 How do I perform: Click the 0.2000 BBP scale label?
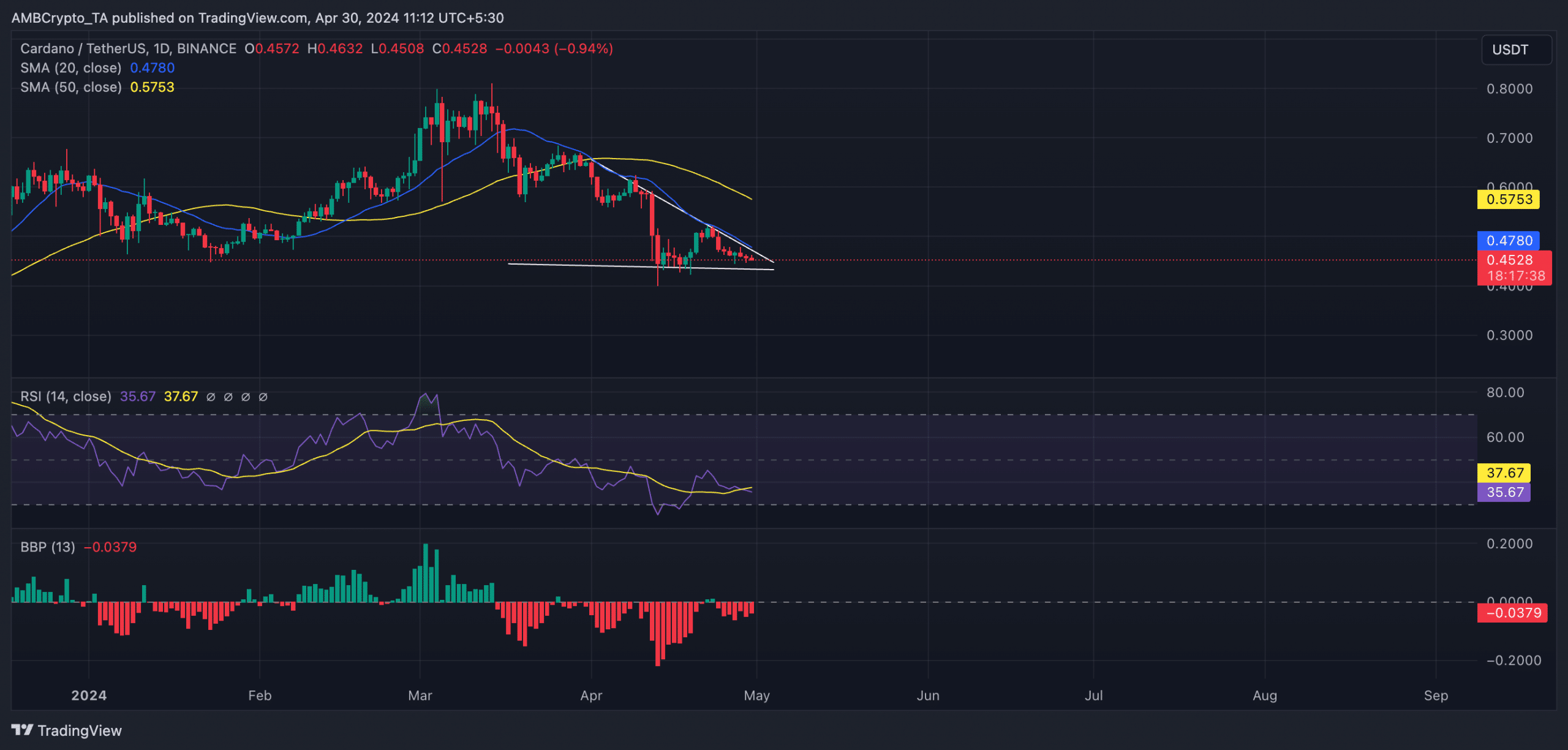click(1510, 544)
